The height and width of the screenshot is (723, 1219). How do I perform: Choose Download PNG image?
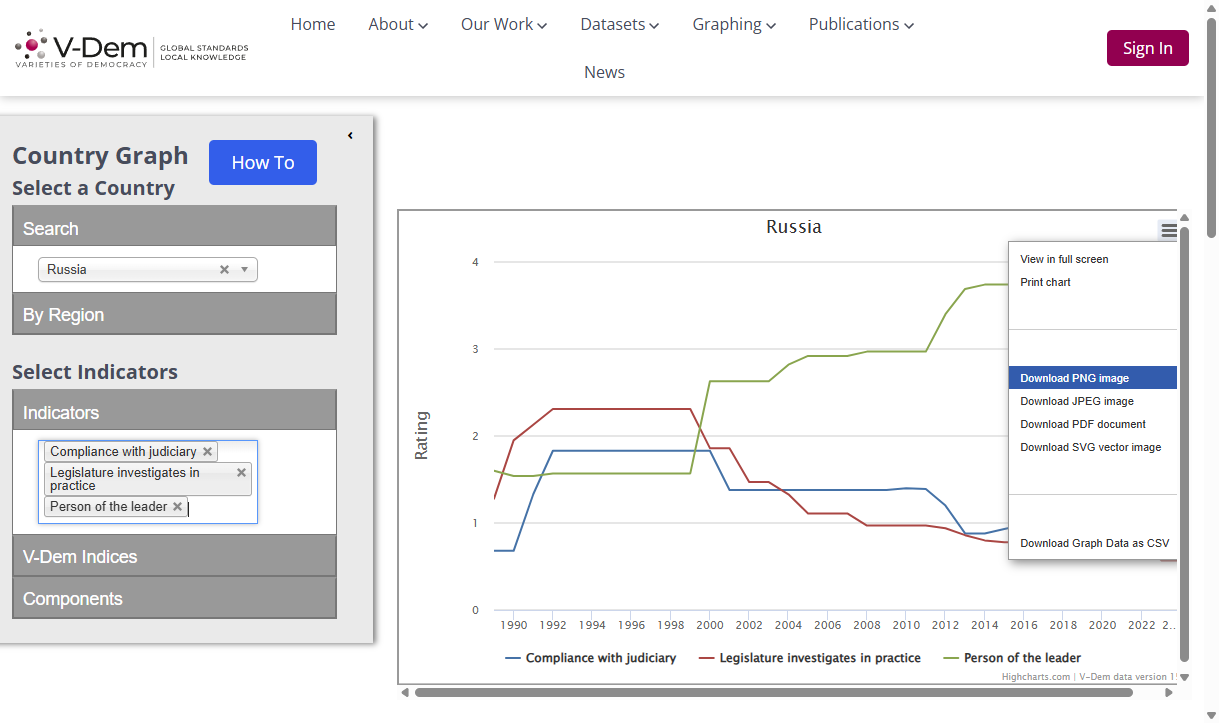click(1093, 378)
